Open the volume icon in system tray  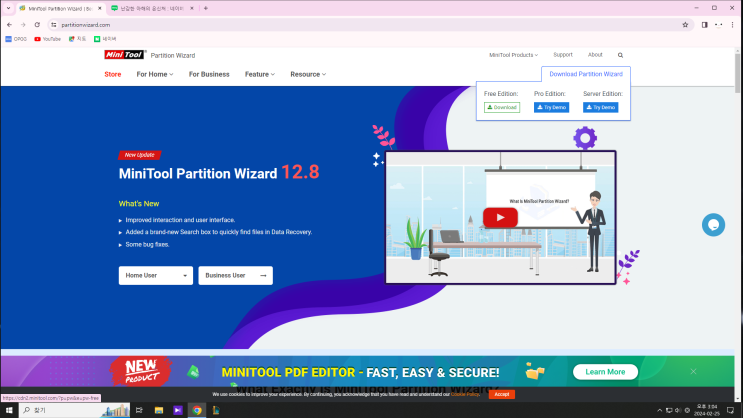click(x=678, y=410)
